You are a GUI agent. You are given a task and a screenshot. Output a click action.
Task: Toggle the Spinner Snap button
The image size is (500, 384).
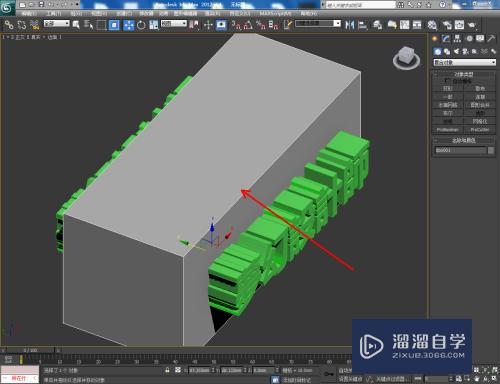pos(273,25)
